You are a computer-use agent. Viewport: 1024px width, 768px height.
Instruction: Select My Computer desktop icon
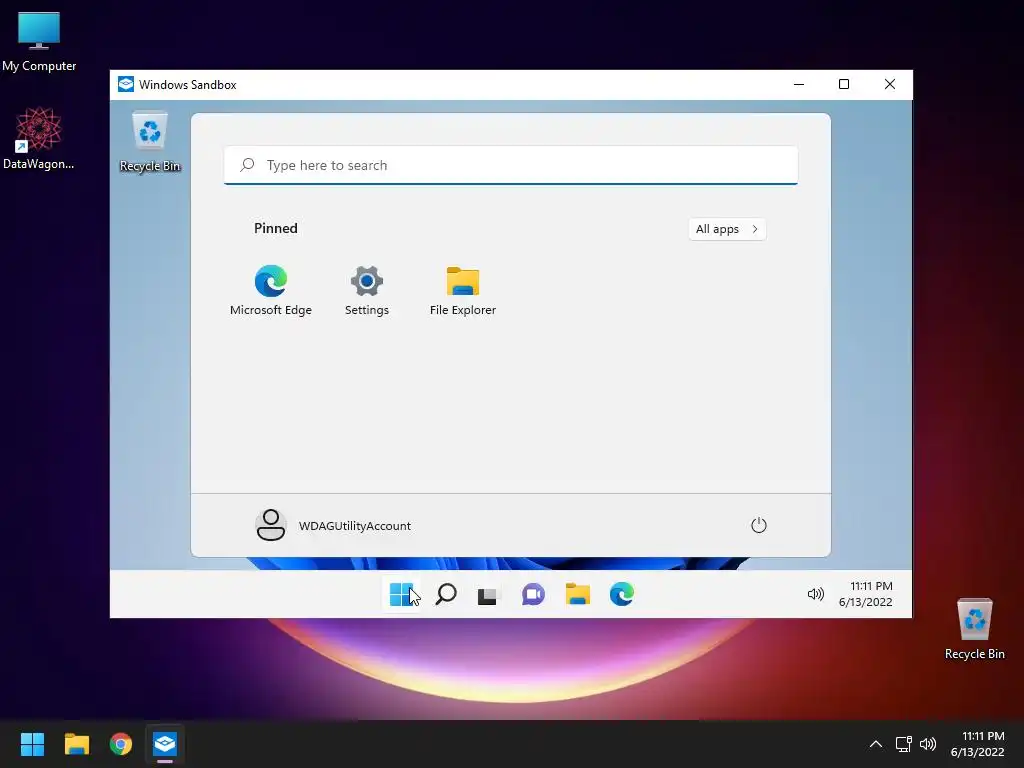click(x=39, y=41)
